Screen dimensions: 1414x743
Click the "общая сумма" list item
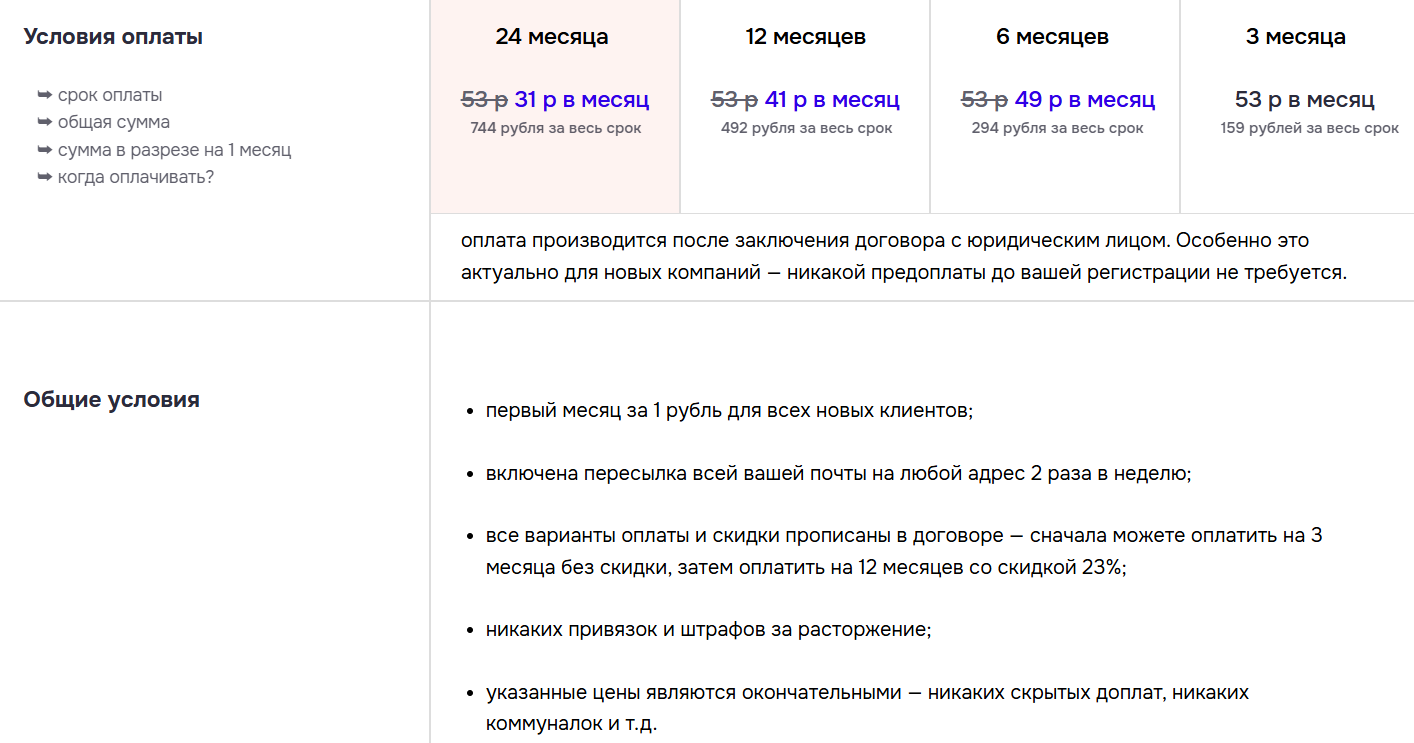coord(114,122)
